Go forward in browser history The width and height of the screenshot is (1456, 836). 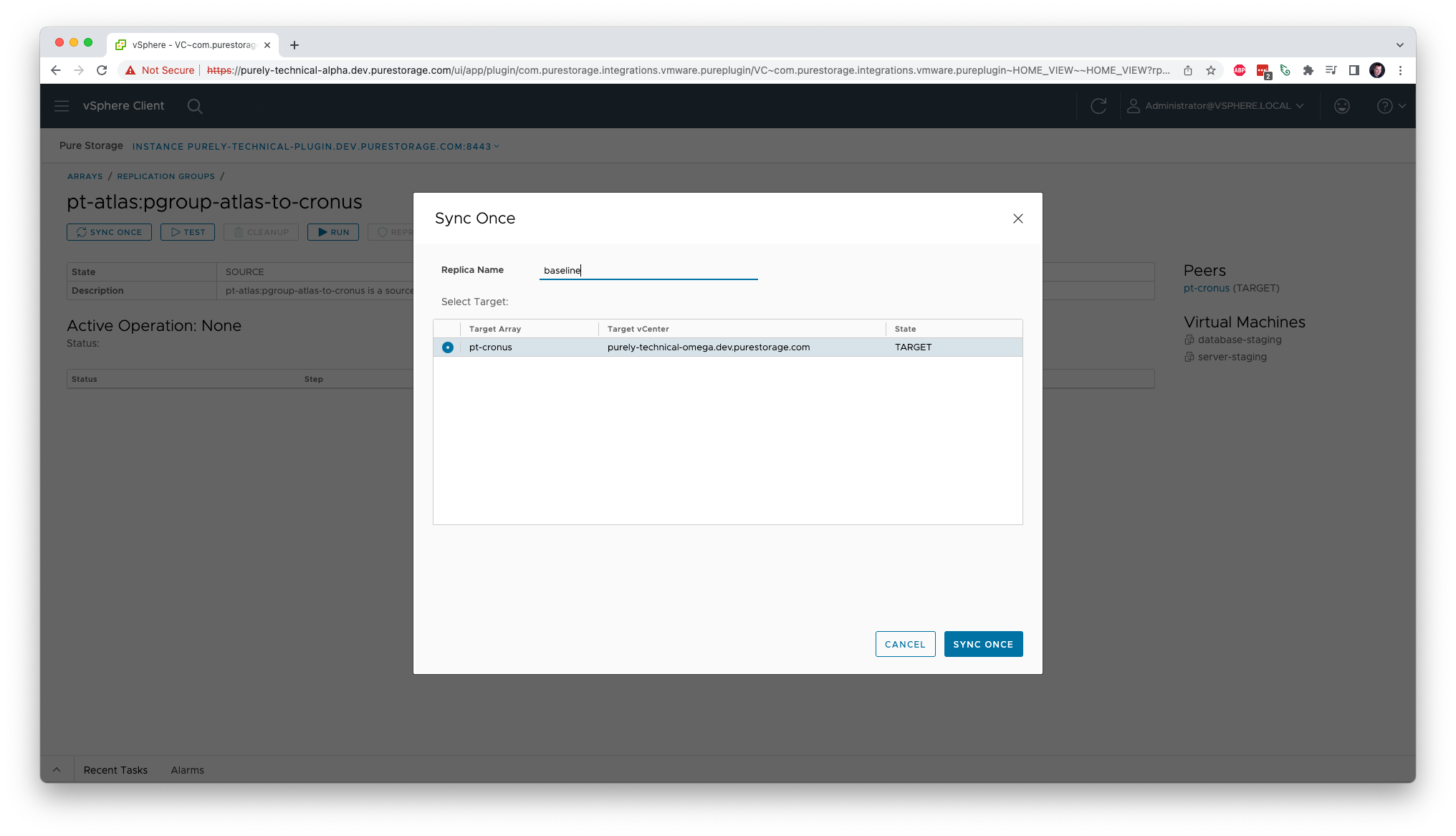tap(79, 70)
